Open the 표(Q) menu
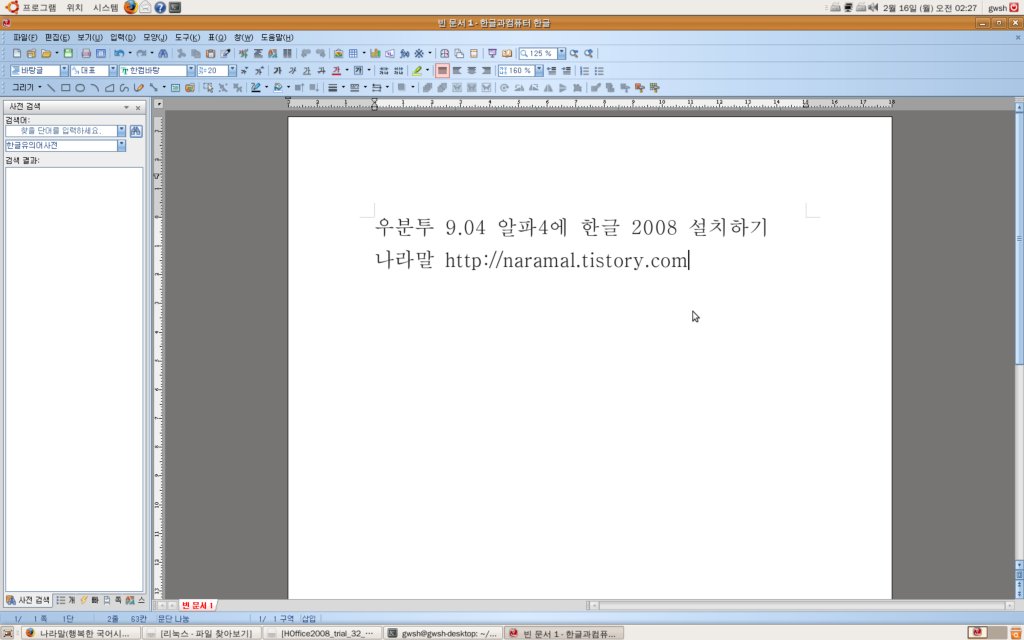Screen dimensions: 1024x640 coord(217,38)
